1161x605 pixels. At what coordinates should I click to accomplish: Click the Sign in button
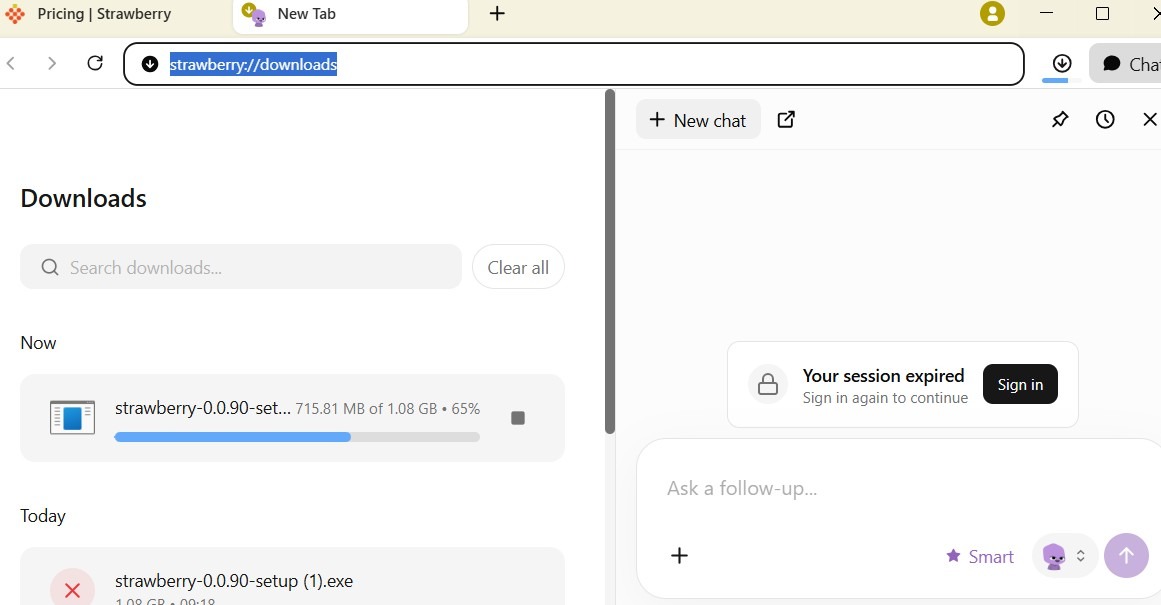1020,385
